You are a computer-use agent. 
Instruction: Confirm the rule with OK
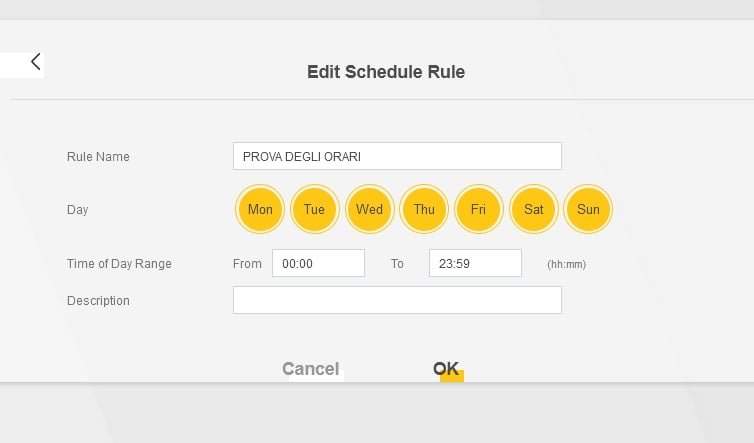446,369
